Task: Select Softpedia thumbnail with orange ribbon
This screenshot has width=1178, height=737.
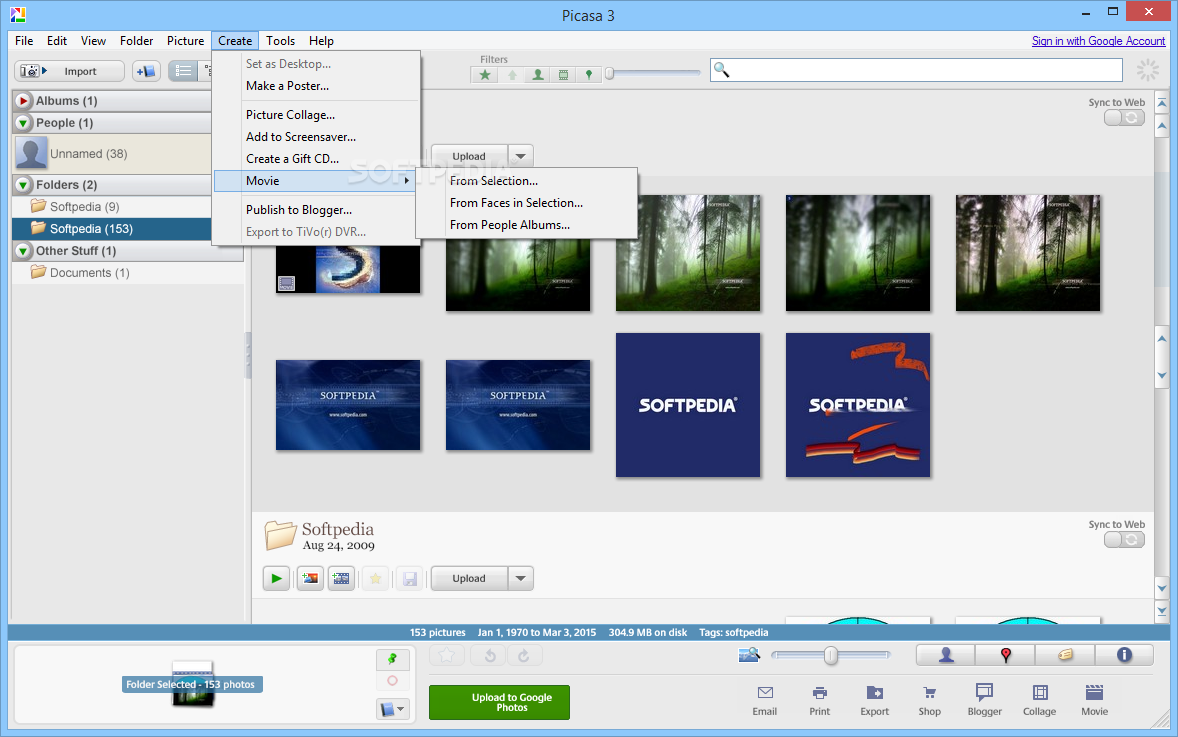Action: 858,405
